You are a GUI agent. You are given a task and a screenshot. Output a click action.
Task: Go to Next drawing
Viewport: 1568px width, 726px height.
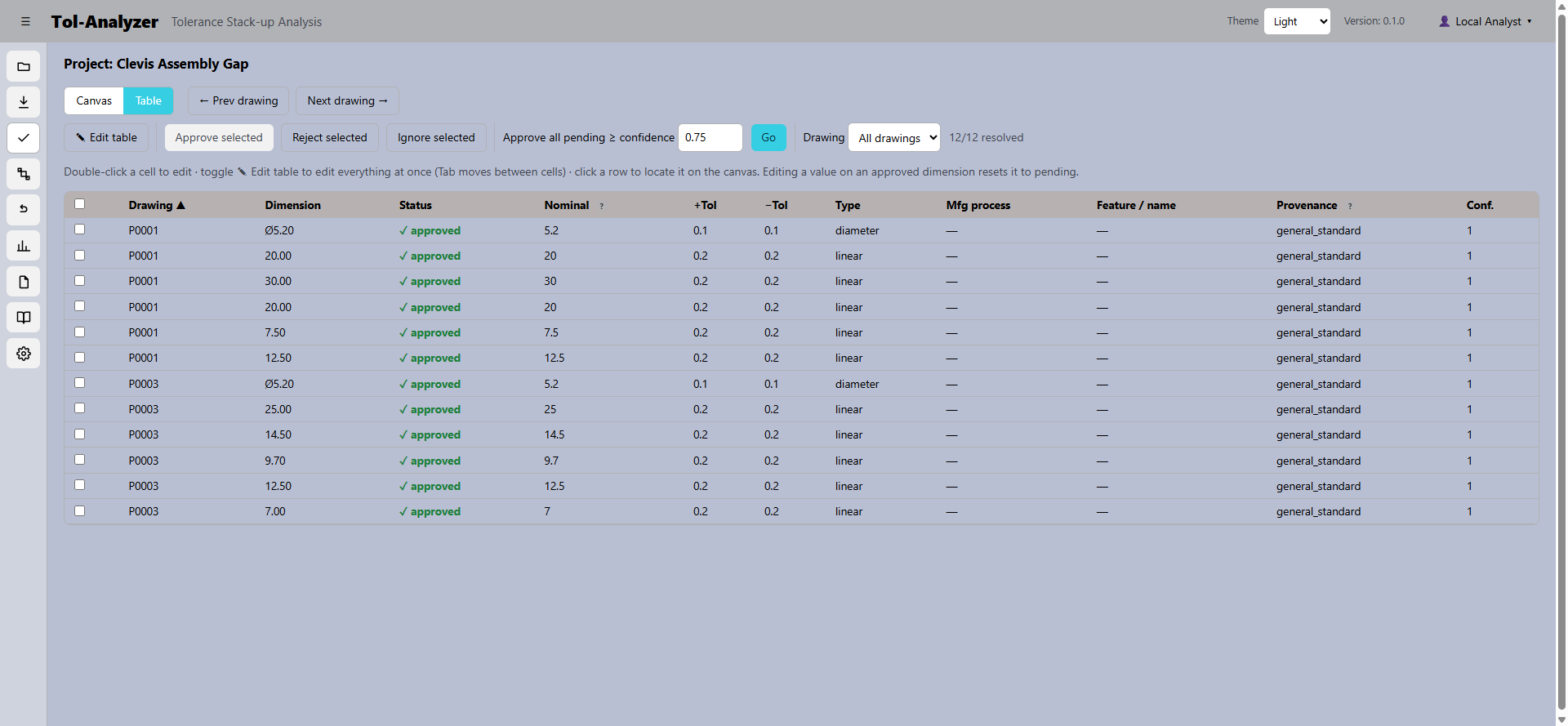347,101
